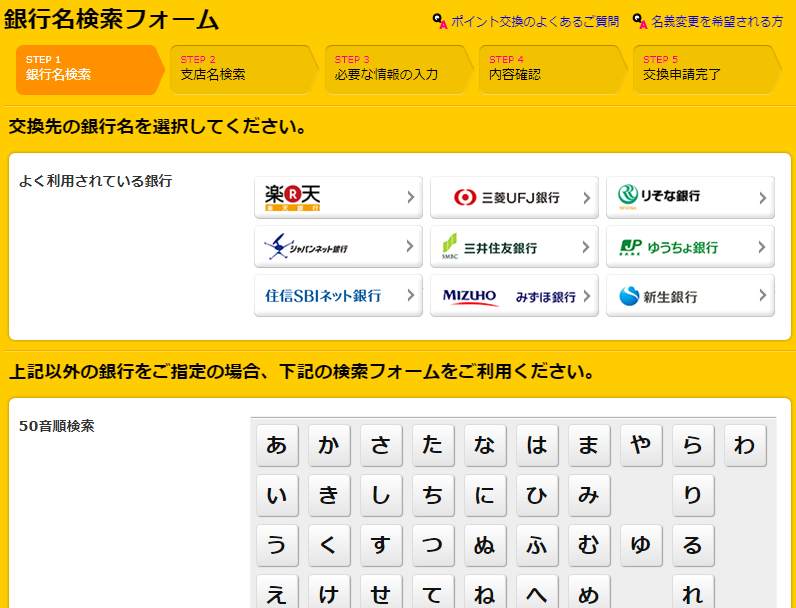Viewport: 796px width, 608px height.
Task: Click the よく利用されている銀行 label
Action: click(95, 181)
